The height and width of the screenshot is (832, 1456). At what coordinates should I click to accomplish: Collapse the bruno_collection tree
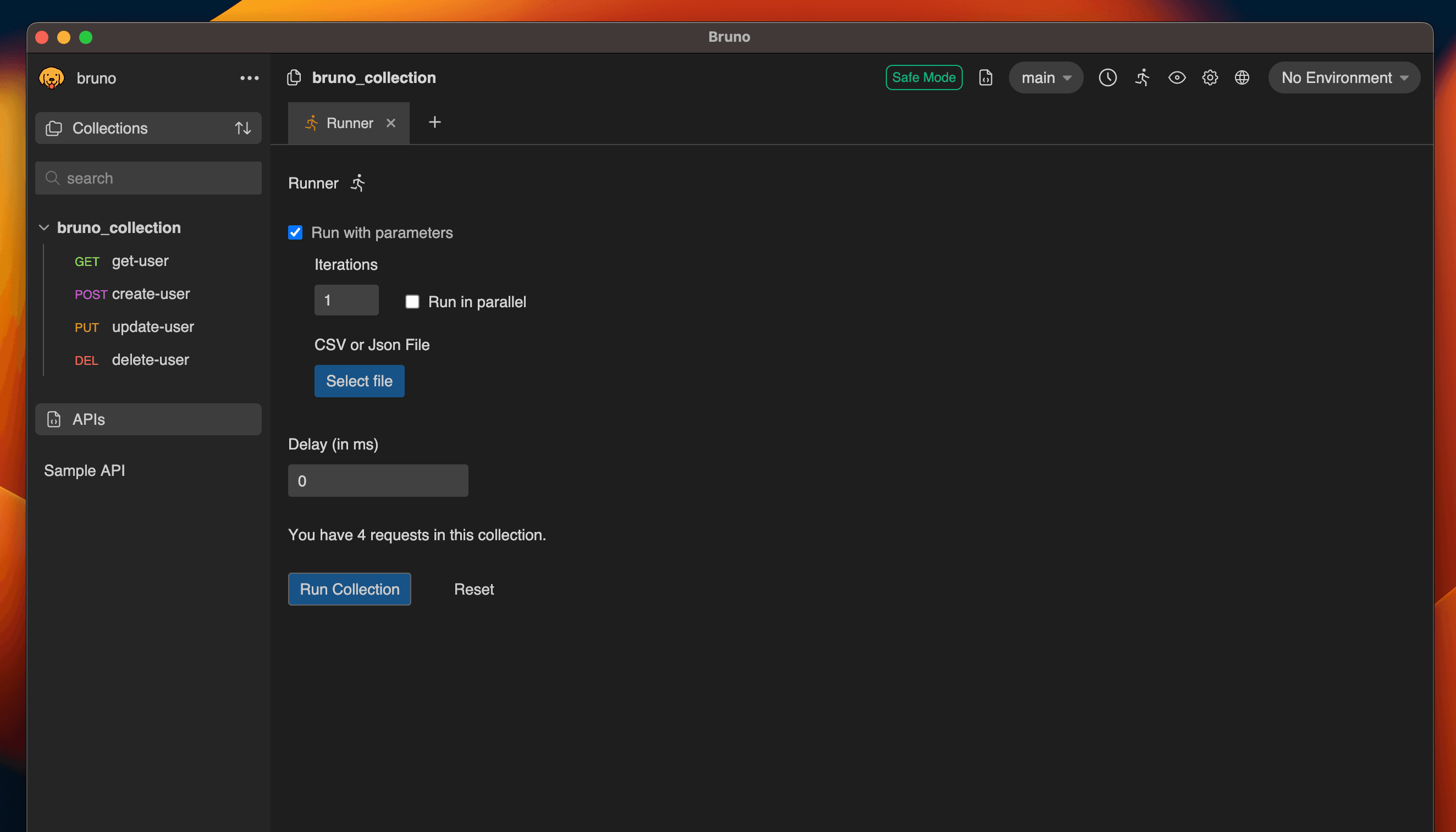click(x=44, y=228)
